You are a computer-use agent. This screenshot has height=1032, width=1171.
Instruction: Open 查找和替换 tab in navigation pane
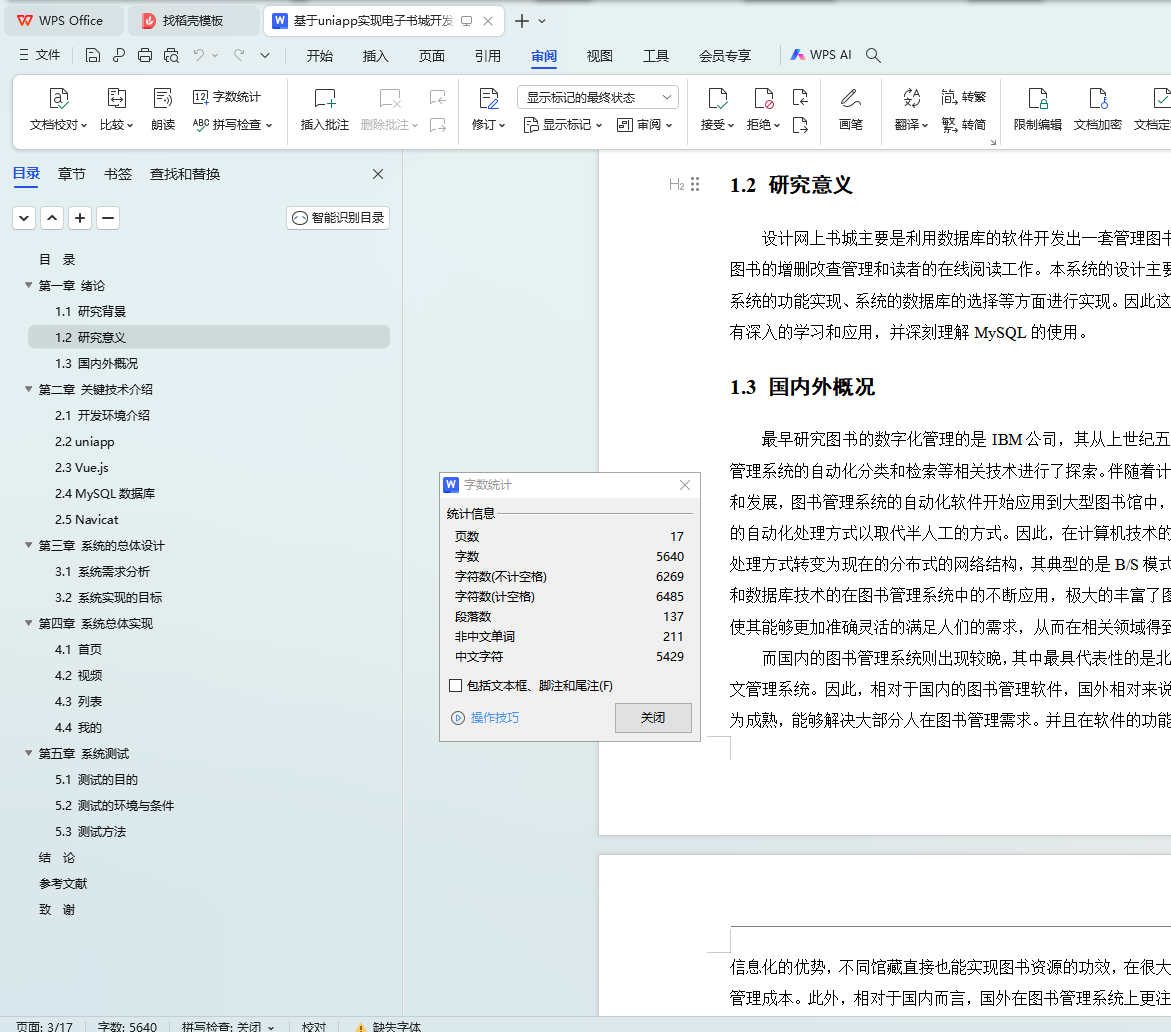point(185,174)
